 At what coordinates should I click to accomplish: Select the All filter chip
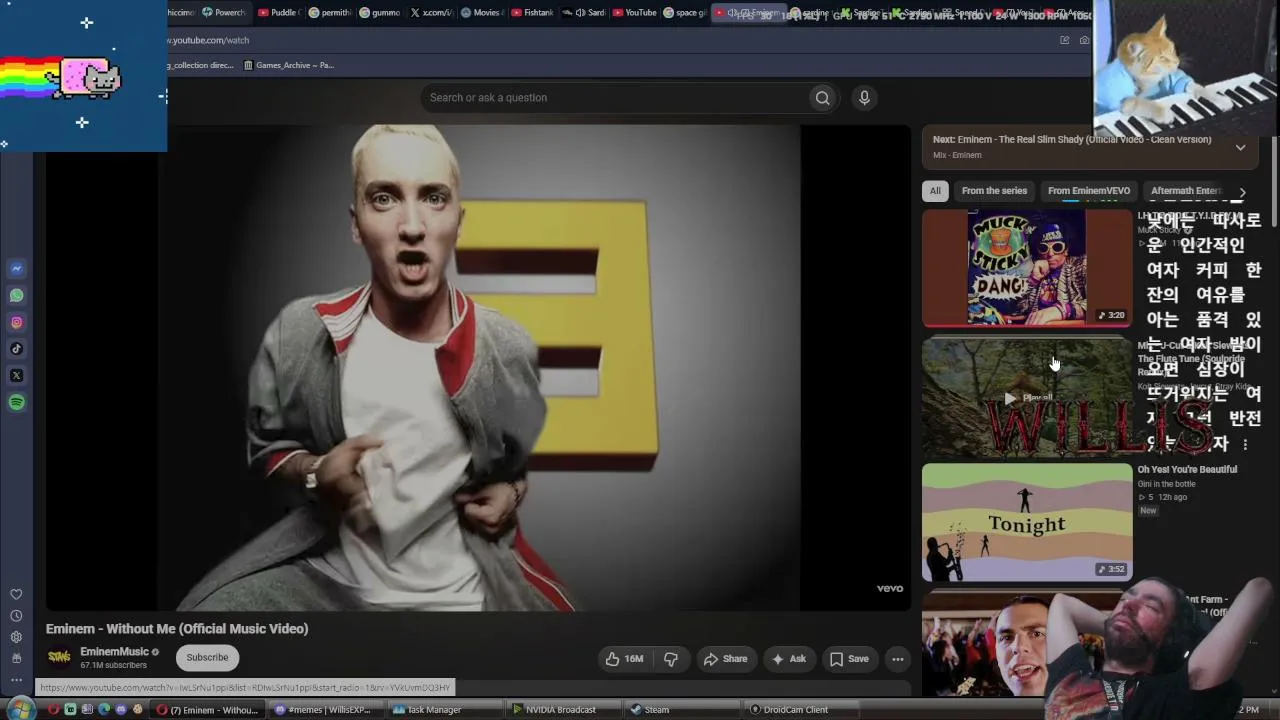click(935, 191)
